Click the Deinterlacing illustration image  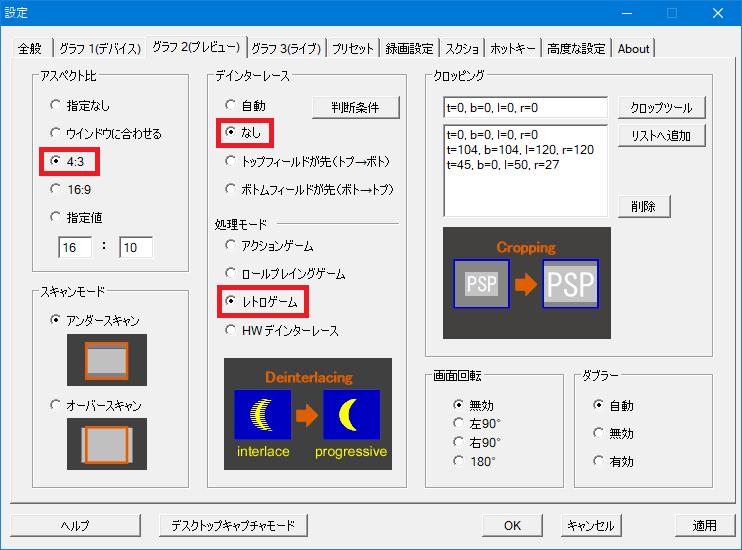coord(308,414)
